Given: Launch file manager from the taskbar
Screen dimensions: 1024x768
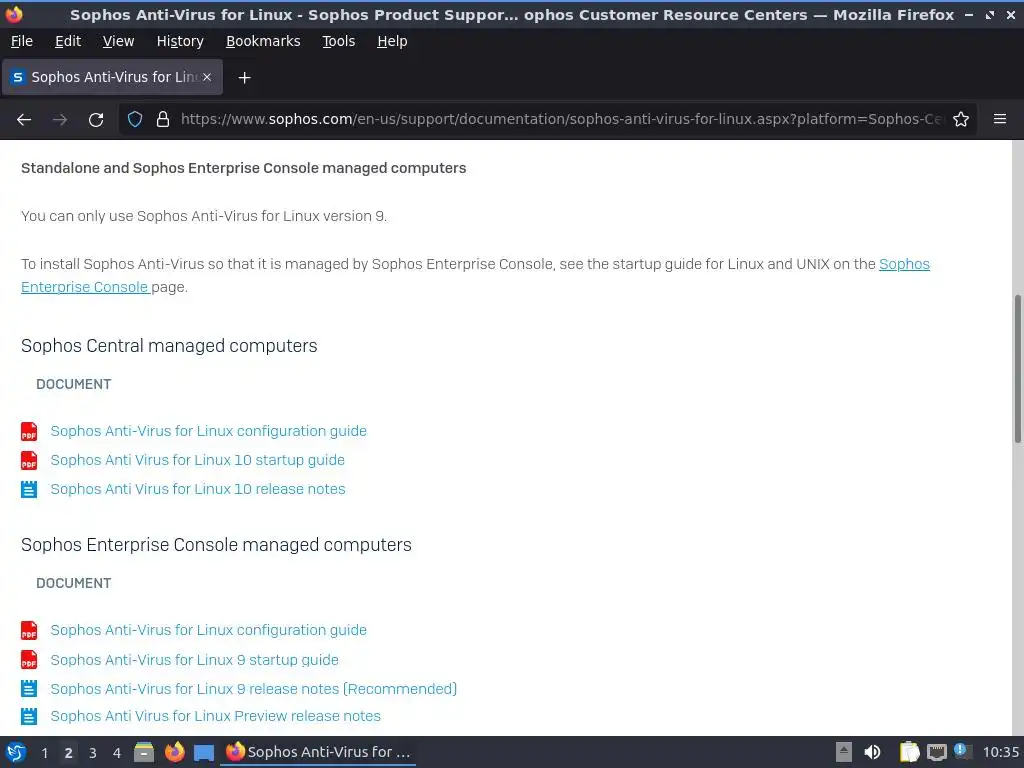Looking at the screenshot, I should (x=144, y=752).
